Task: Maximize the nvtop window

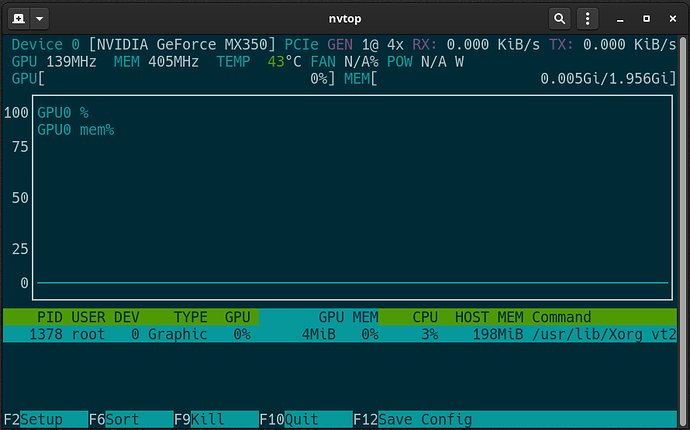Action: click(646, 18)
